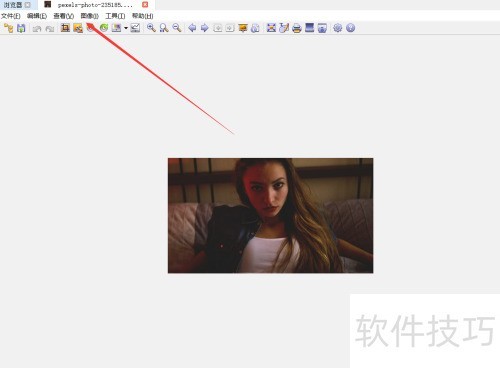The image size is (500, 368).
Task: Click the save file toolbar icon
Action: [x=21, y=28]
